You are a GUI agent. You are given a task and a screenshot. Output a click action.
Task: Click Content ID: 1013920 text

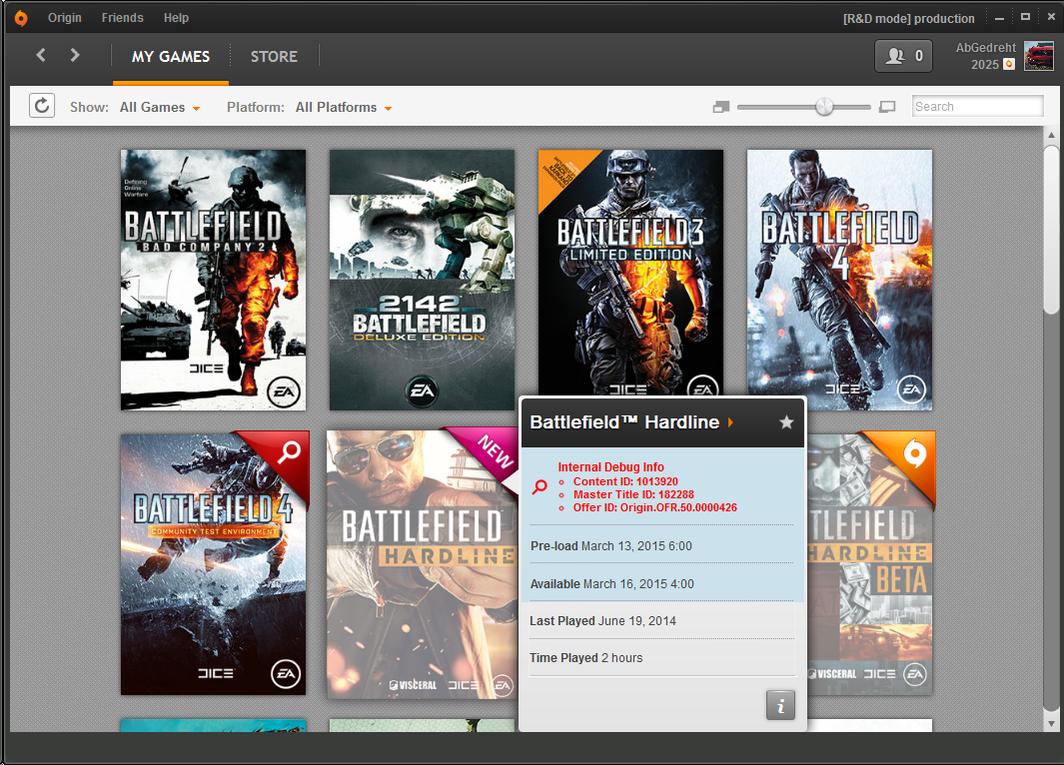[625, 481]
